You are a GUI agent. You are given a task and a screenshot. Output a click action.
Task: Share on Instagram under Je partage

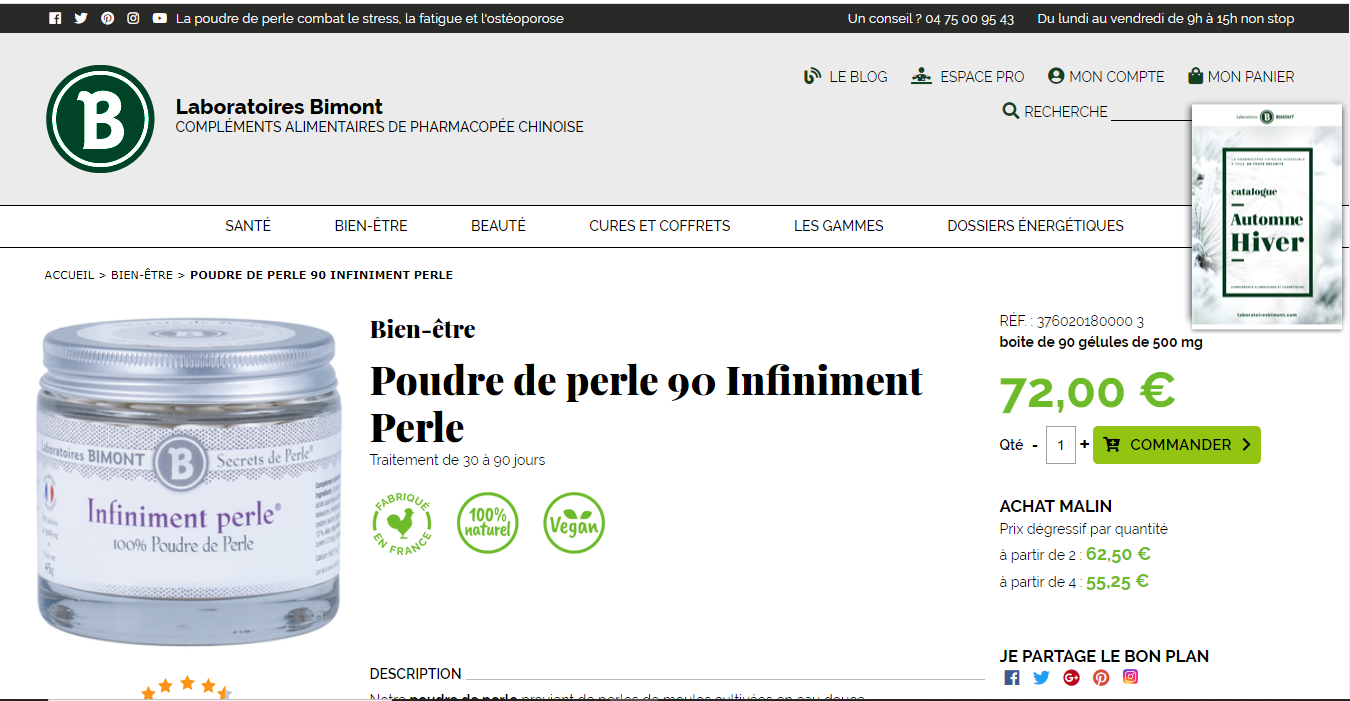1130,678
